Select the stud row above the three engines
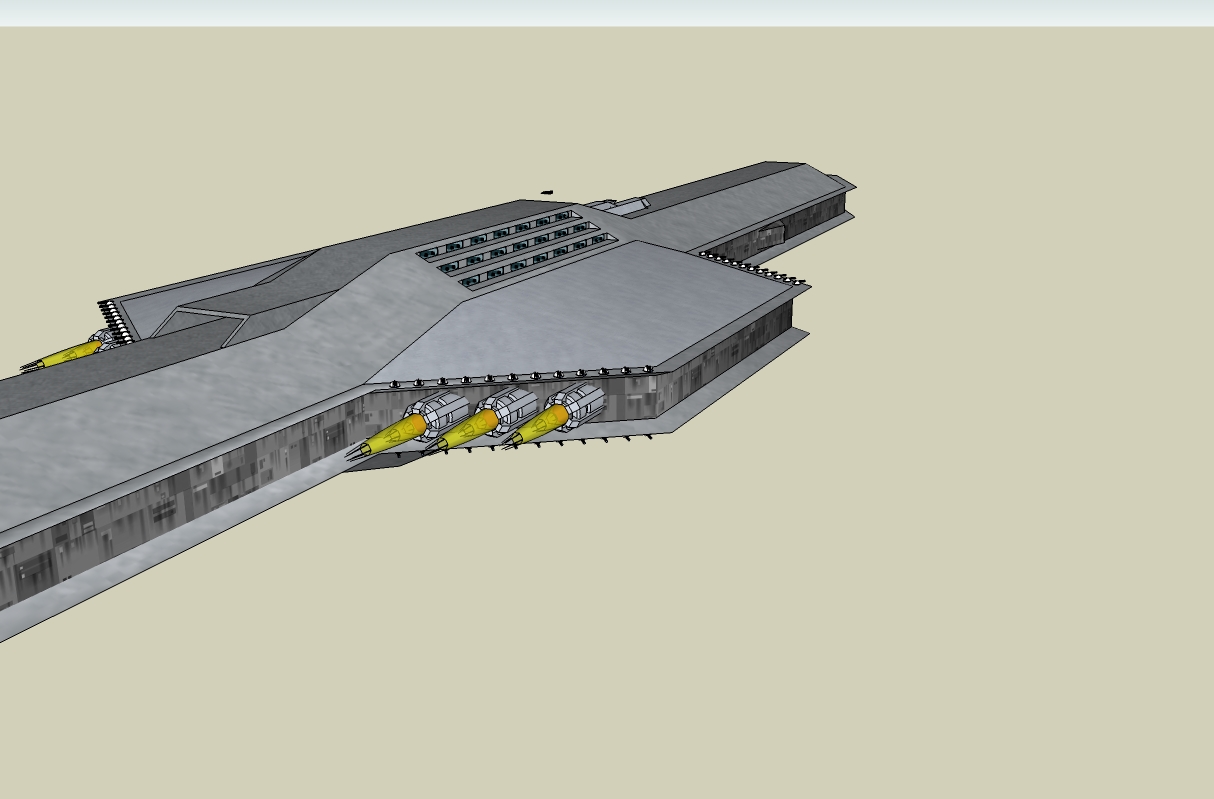1214x799 pixels. point(520,377)
